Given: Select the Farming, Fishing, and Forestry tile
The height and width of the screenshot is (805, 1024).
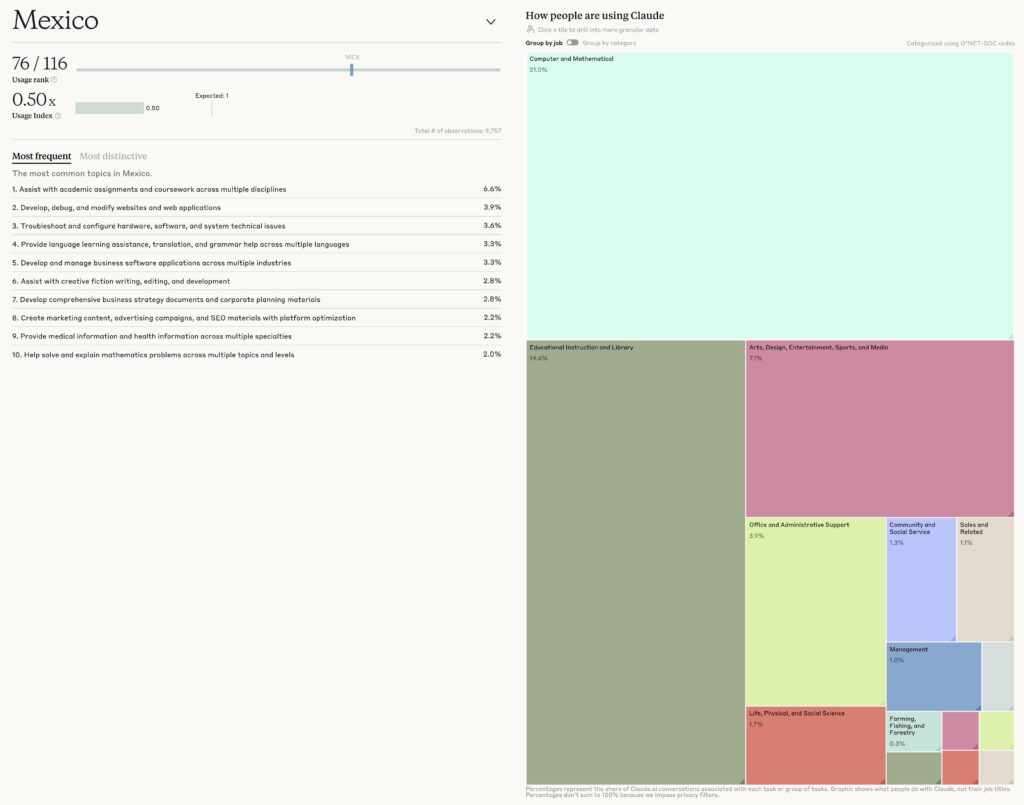Looking at the screenshot, I should (x=914, y=731).
